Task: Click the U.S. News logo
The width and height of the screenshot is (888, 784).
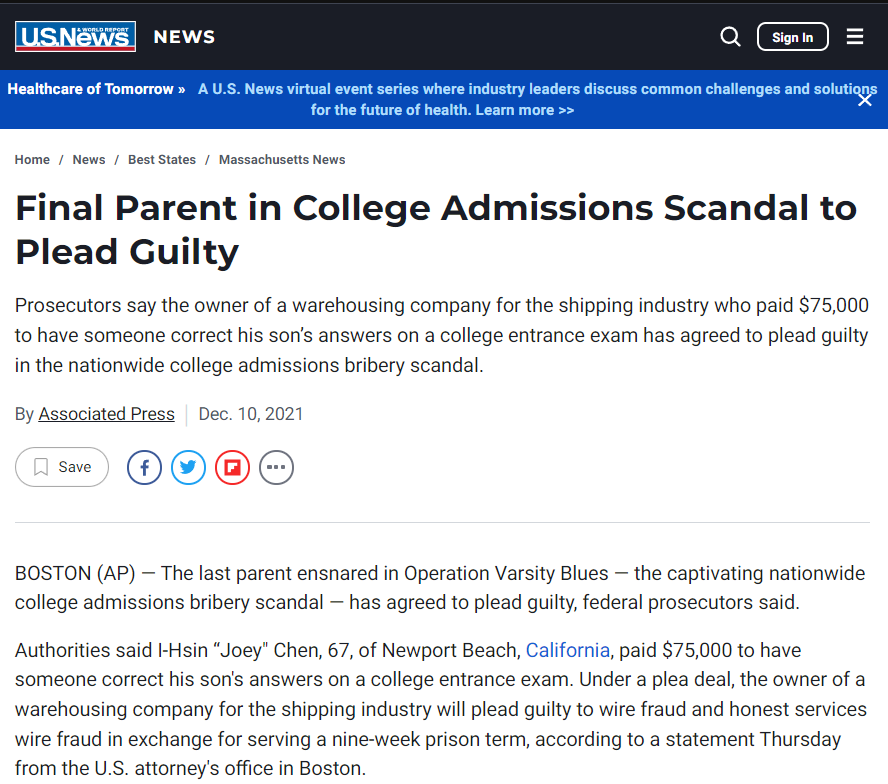Action: tap(75, 37)
